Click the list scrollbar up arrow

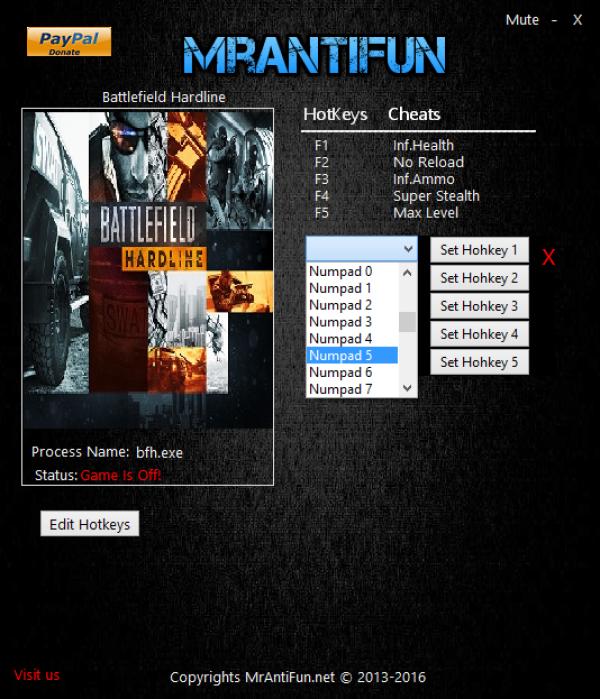[407, 272]
